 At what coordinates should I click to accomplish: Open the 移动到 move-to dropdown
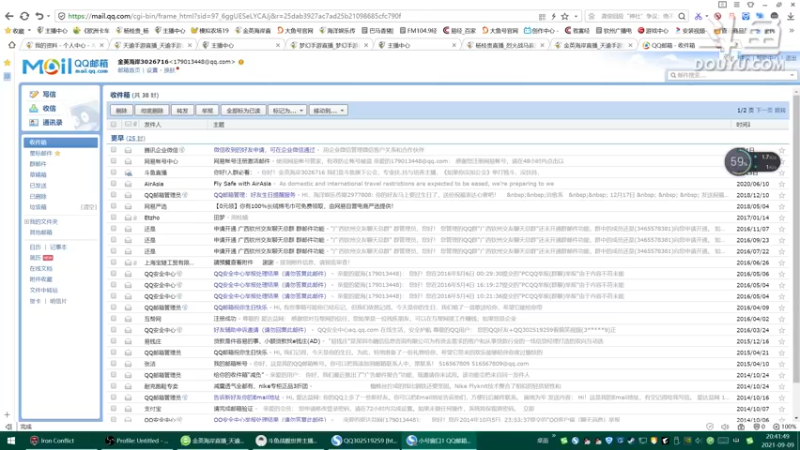point(328,110)
